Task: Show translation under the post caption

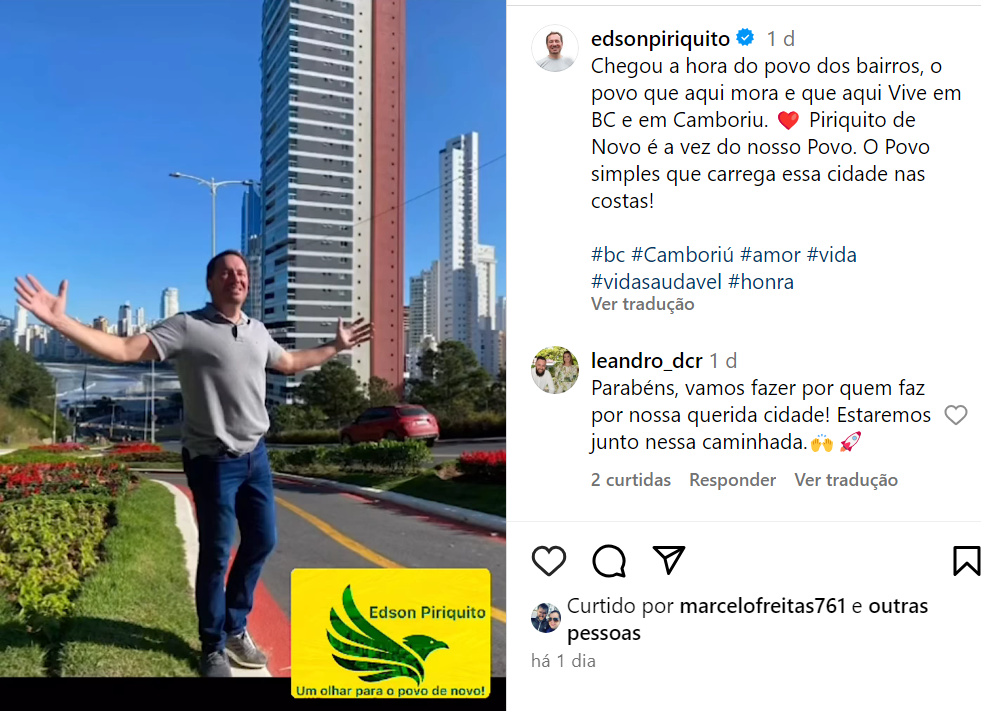Action: 643,304
